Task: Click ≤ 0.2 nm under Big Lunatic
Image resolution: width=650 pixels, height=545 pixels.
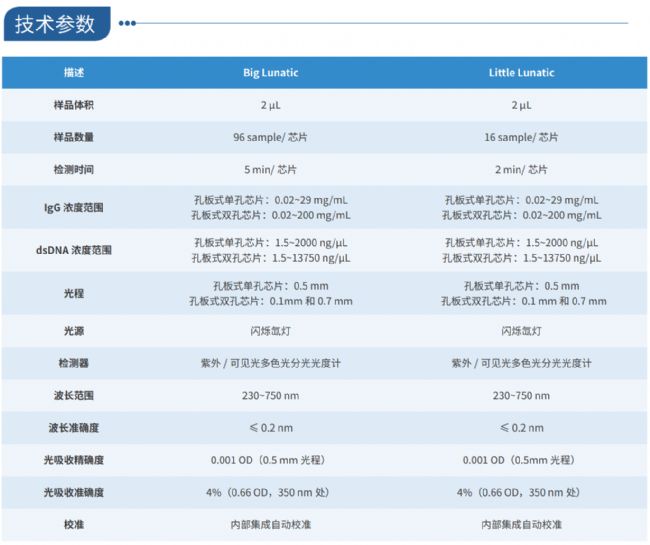Action: pos(271,428)
